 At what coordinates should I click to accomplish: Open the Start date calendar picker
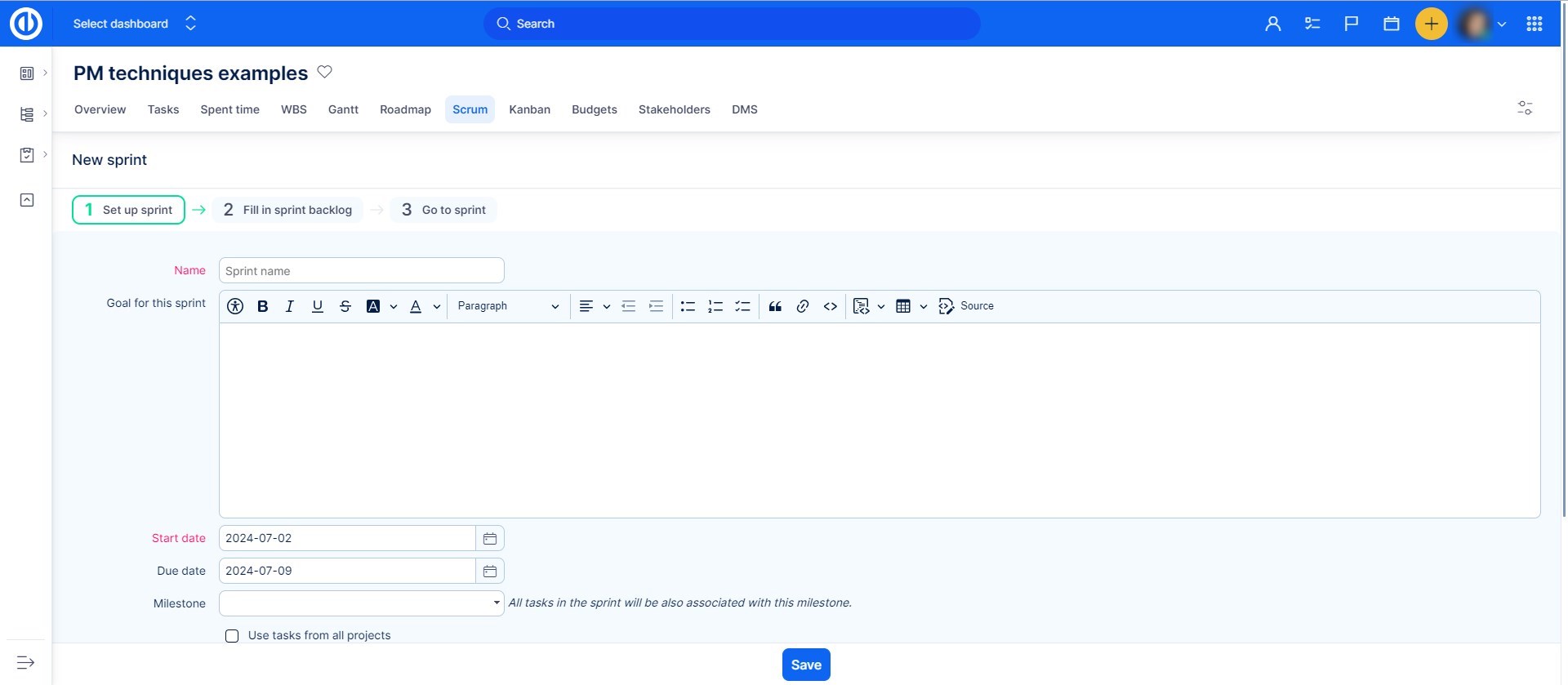[x=490, y=539]
